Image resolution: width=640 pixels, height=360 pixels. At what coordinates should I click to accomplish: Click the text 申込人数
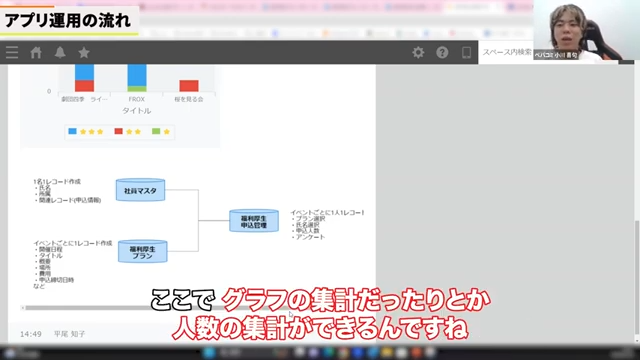tap(308, 231)
